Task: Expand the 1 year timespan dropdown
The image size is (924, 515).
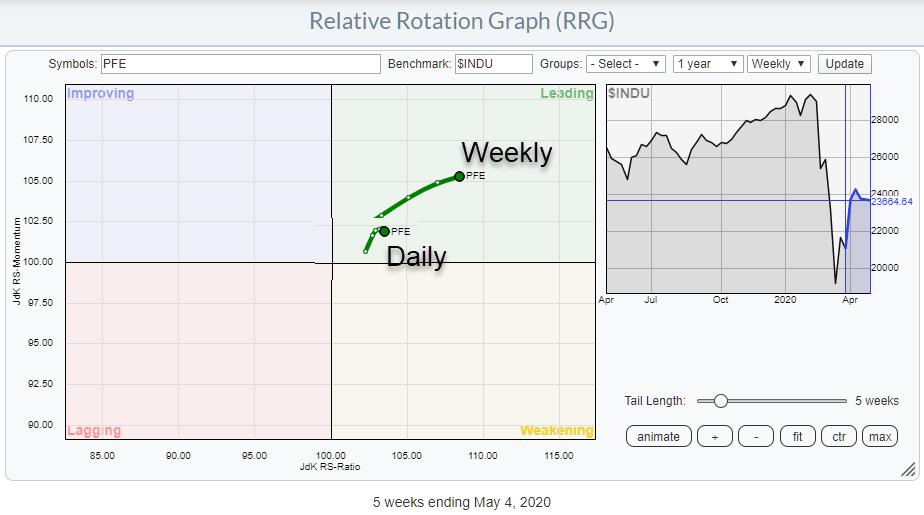Action: pyautogui.click(x=708, y=64)
